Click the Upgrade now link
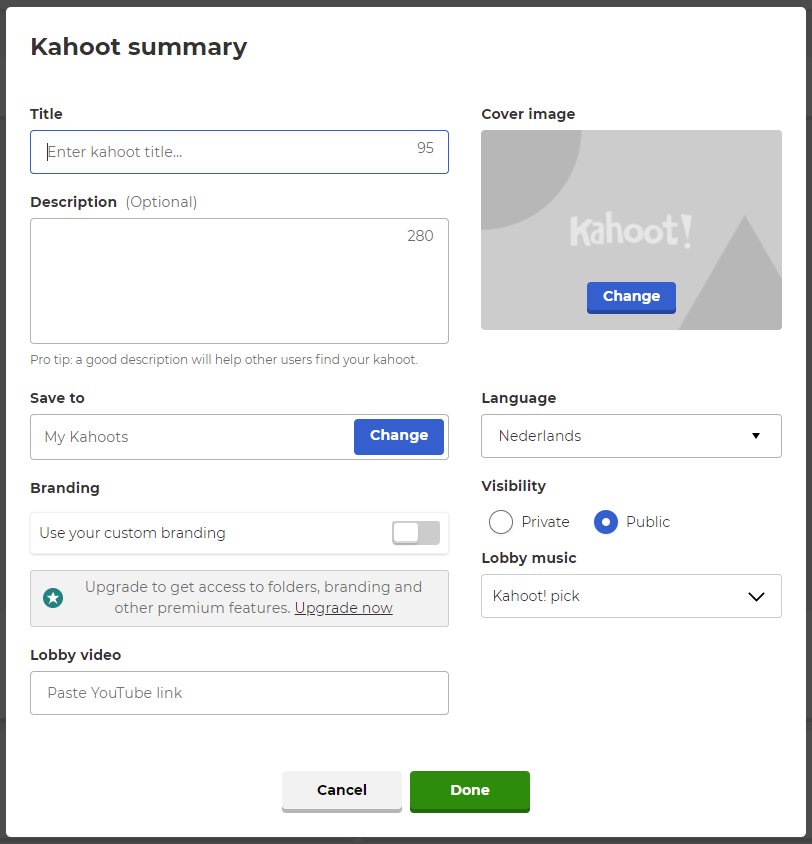The width and height of the screenshot is (812, 844). point(344,608)
